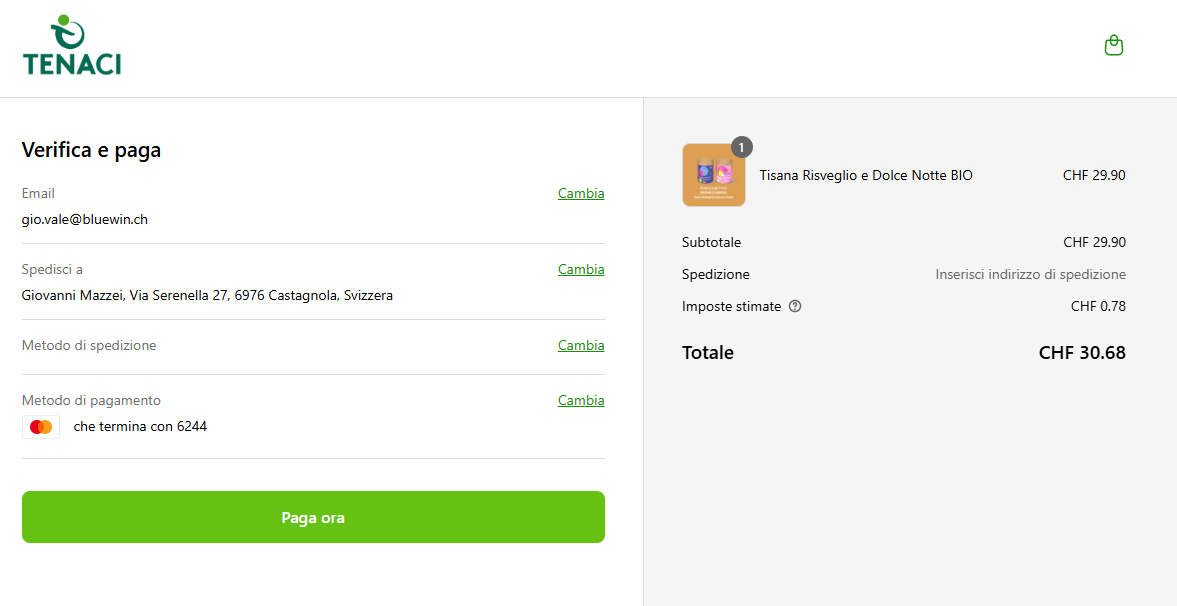Click the estimated tax amount CHF 0.78
Screen dimensions: 1177x606
[1098, 306]
